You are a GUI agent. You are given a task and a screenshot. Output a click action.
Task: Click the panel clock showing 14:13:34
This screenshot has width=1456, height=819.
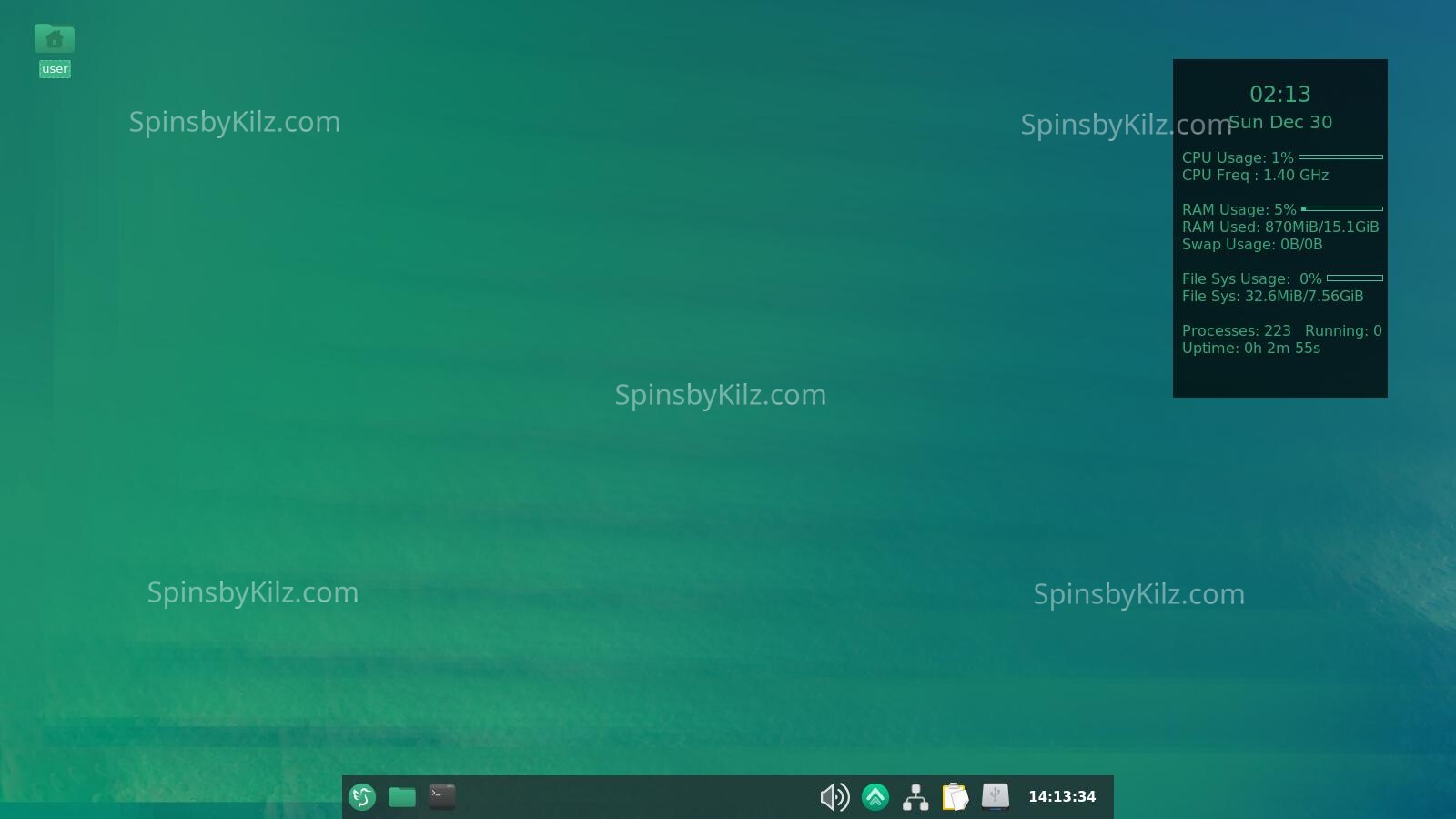pos(1062,797)
